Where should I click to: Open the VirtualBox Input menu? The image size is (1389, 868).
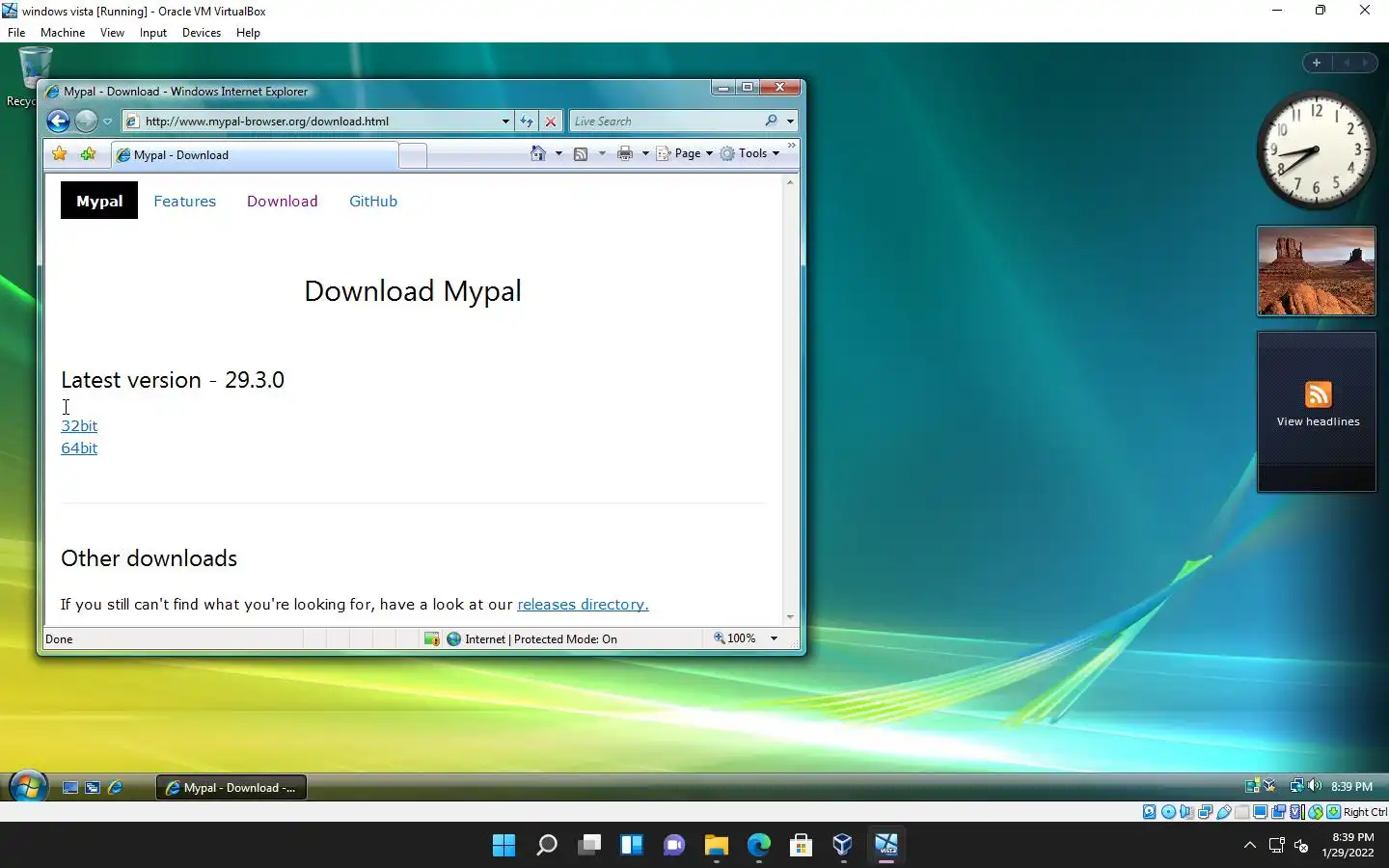click(152, 32)
